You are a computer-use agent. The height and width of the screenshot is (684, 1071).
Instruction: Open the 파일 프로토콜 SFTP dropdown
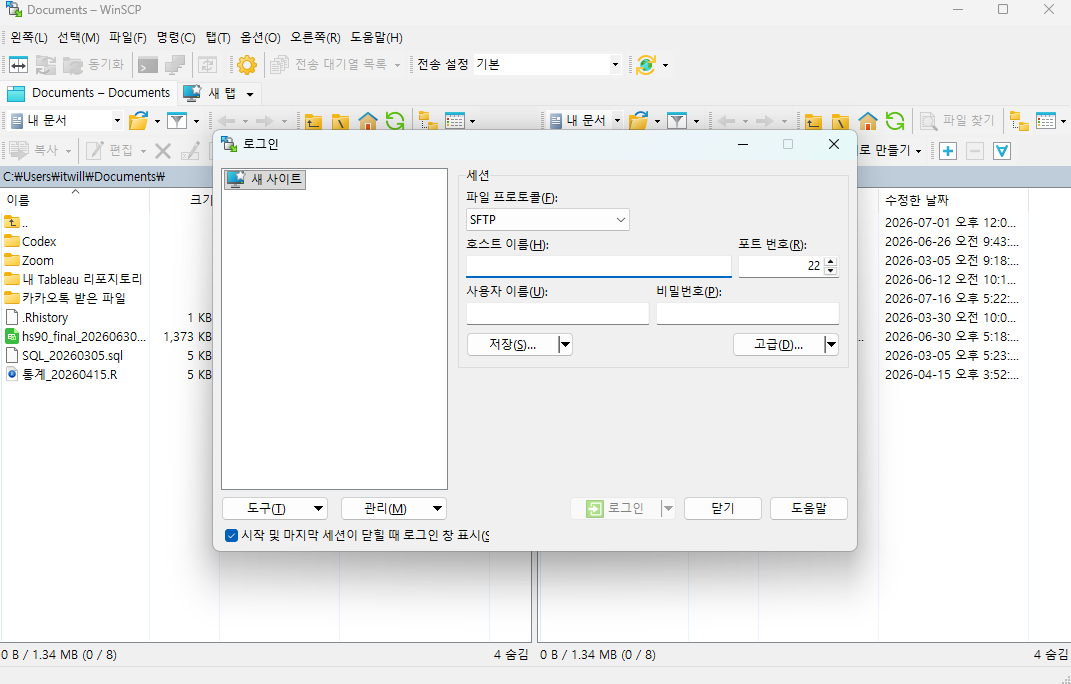(x=548, y=220)
